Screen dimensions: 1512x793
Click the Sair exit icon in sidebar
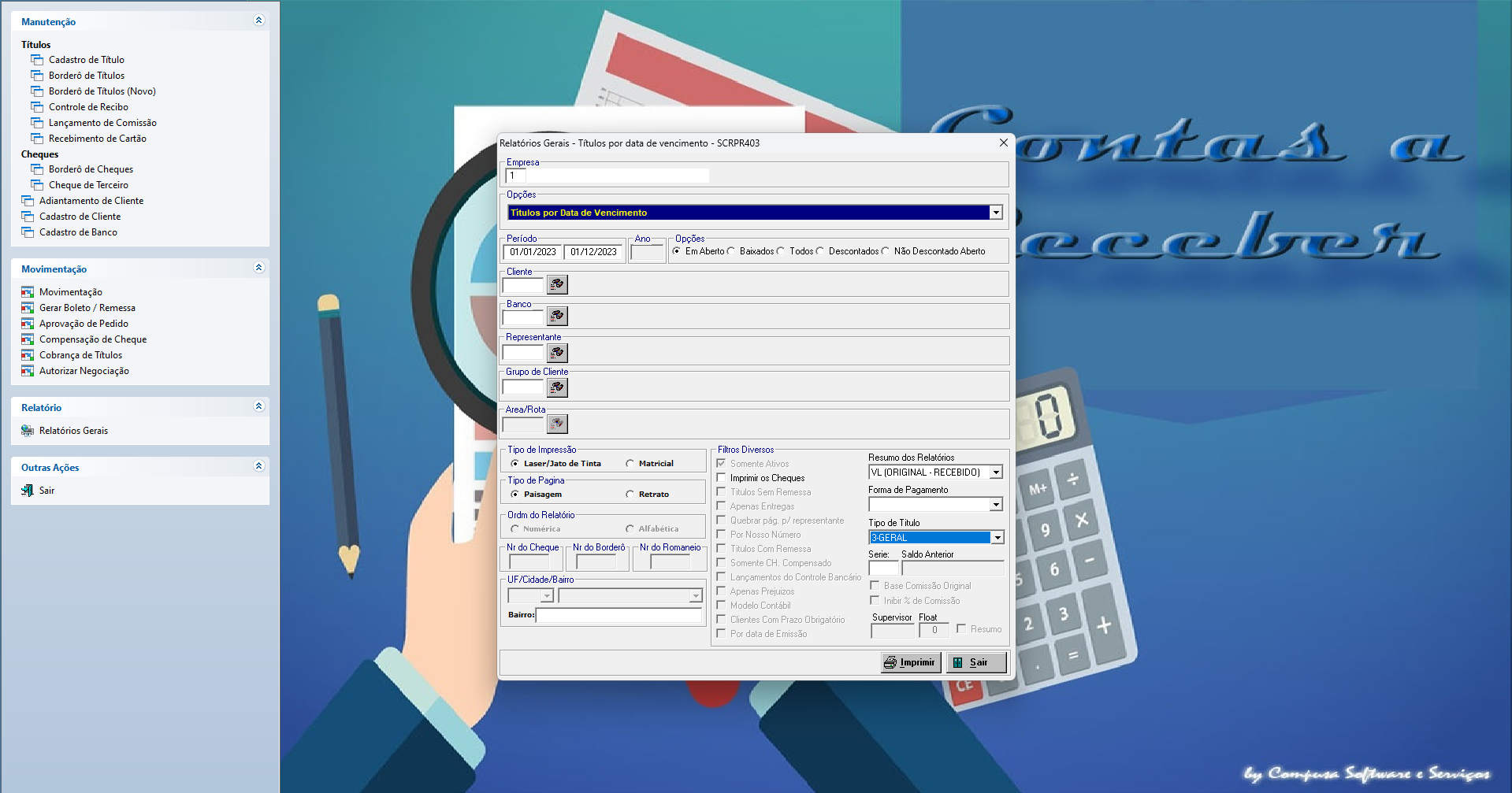[x=28, y=491]
